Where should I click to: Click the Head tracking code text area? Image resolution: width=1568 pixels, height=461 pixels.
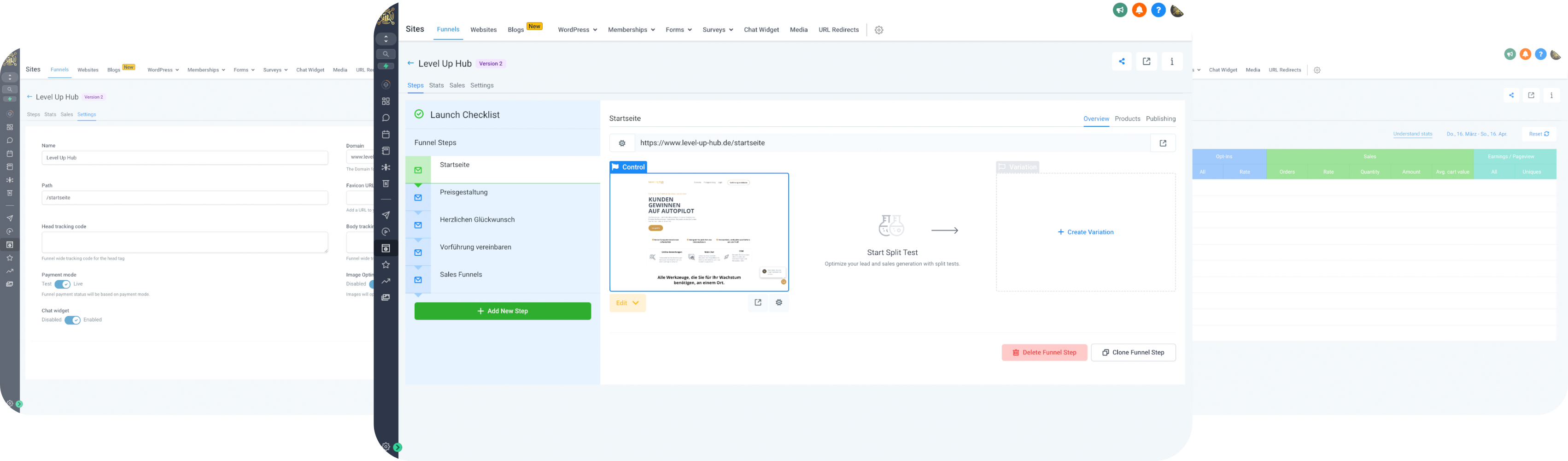tap(185, 242)
